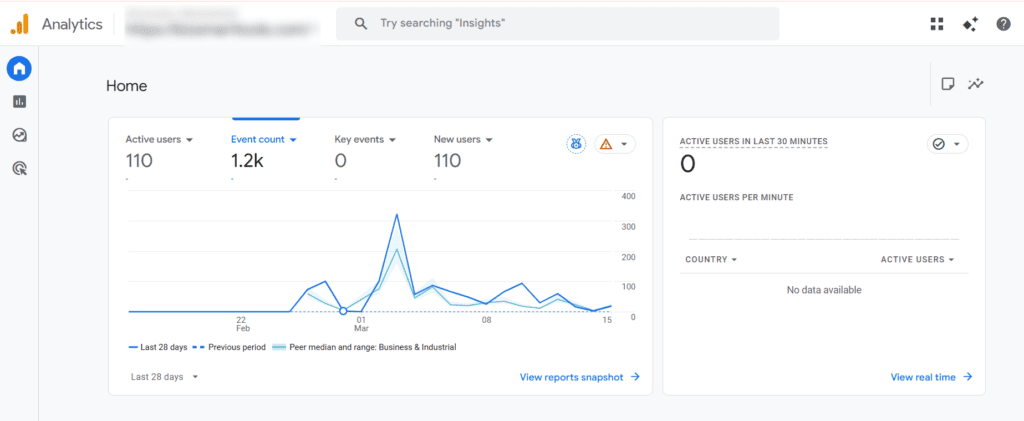This screenshot has height=421, width=1024.
Task: Click the hollow data point marker on chart
Action: (x=343, y=311)
